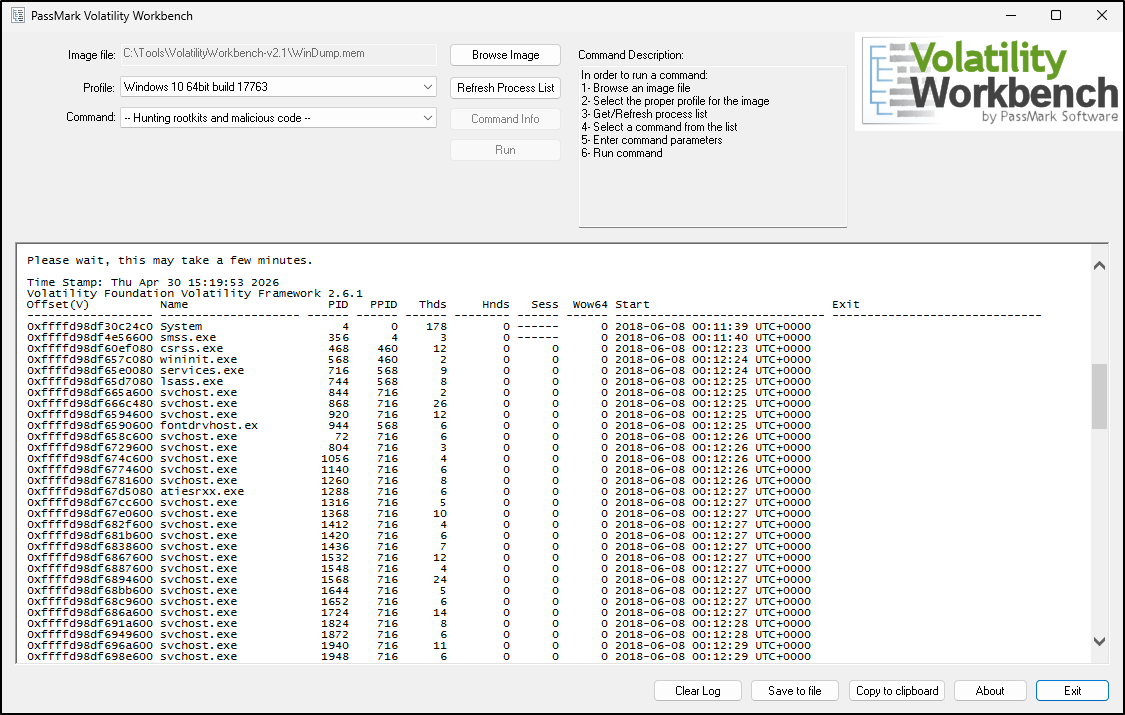Click the Time Stamp line in log
This screenshot has width=1125, height=715.
click(x=153, y=283)
